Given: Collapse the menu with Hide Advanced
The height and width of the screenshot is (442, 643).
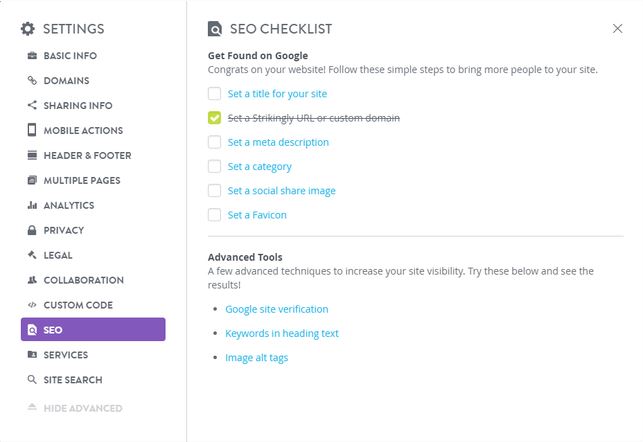Looking at the screenshot, I should [82, 408].
